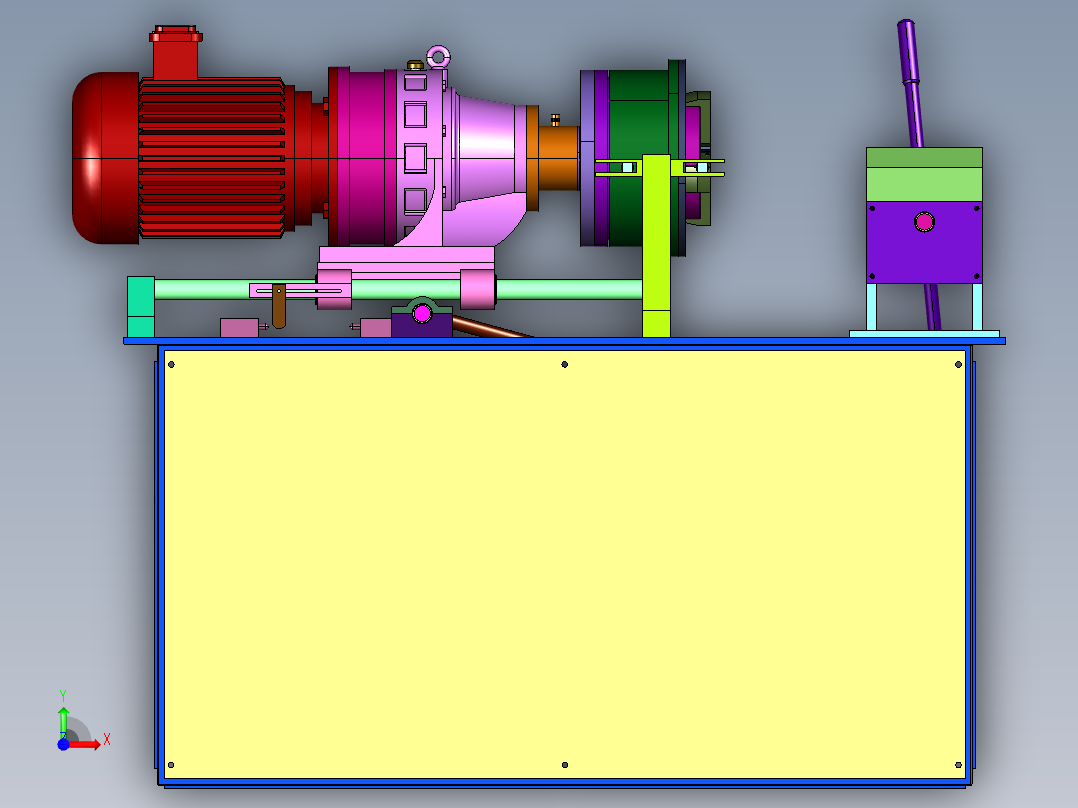
Task: Select the brass plug on top of gearbox
Action: (x=415, y=65)
